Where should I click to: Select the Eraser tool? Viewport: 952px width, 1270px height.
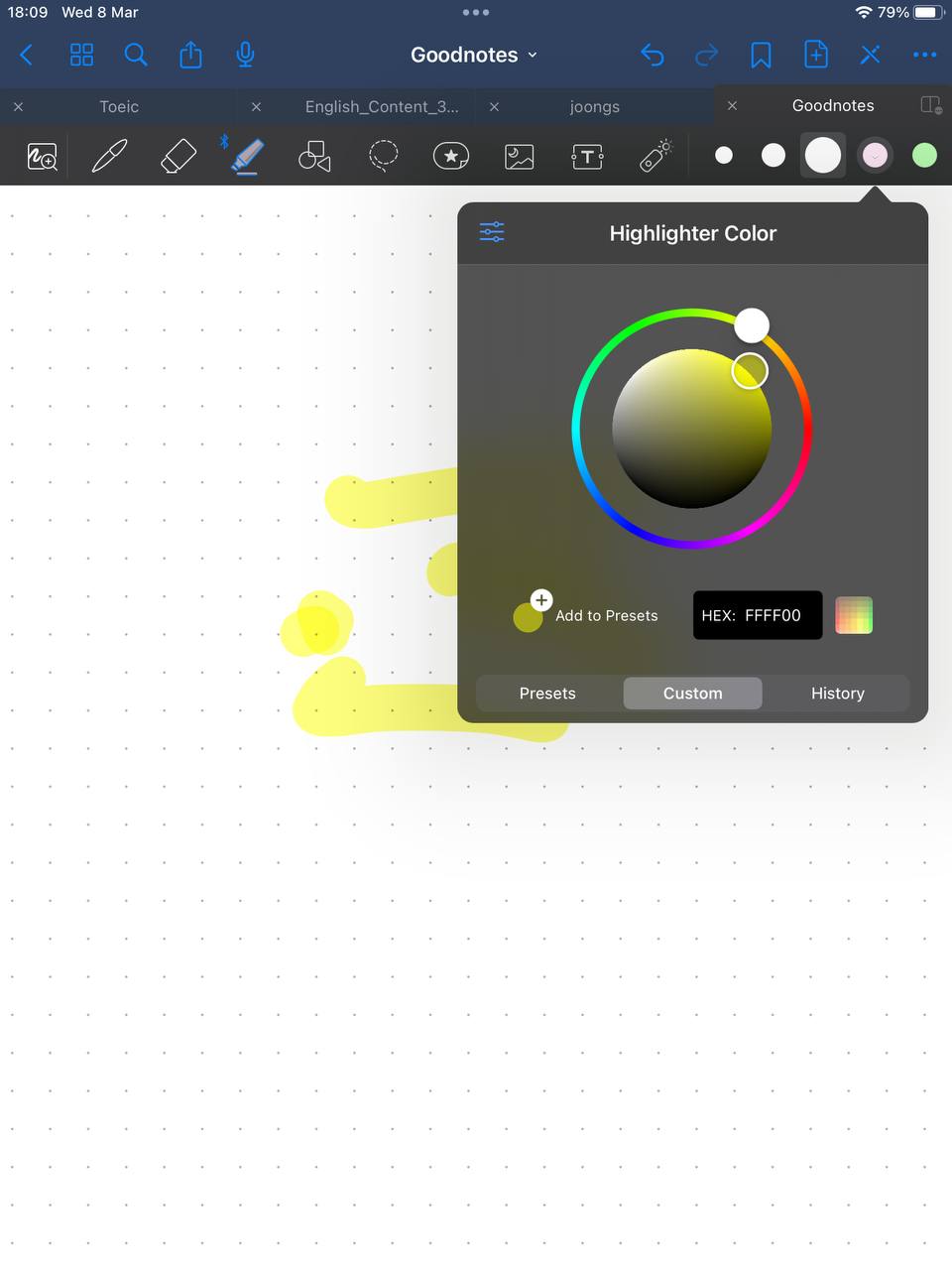coord(178,156)
